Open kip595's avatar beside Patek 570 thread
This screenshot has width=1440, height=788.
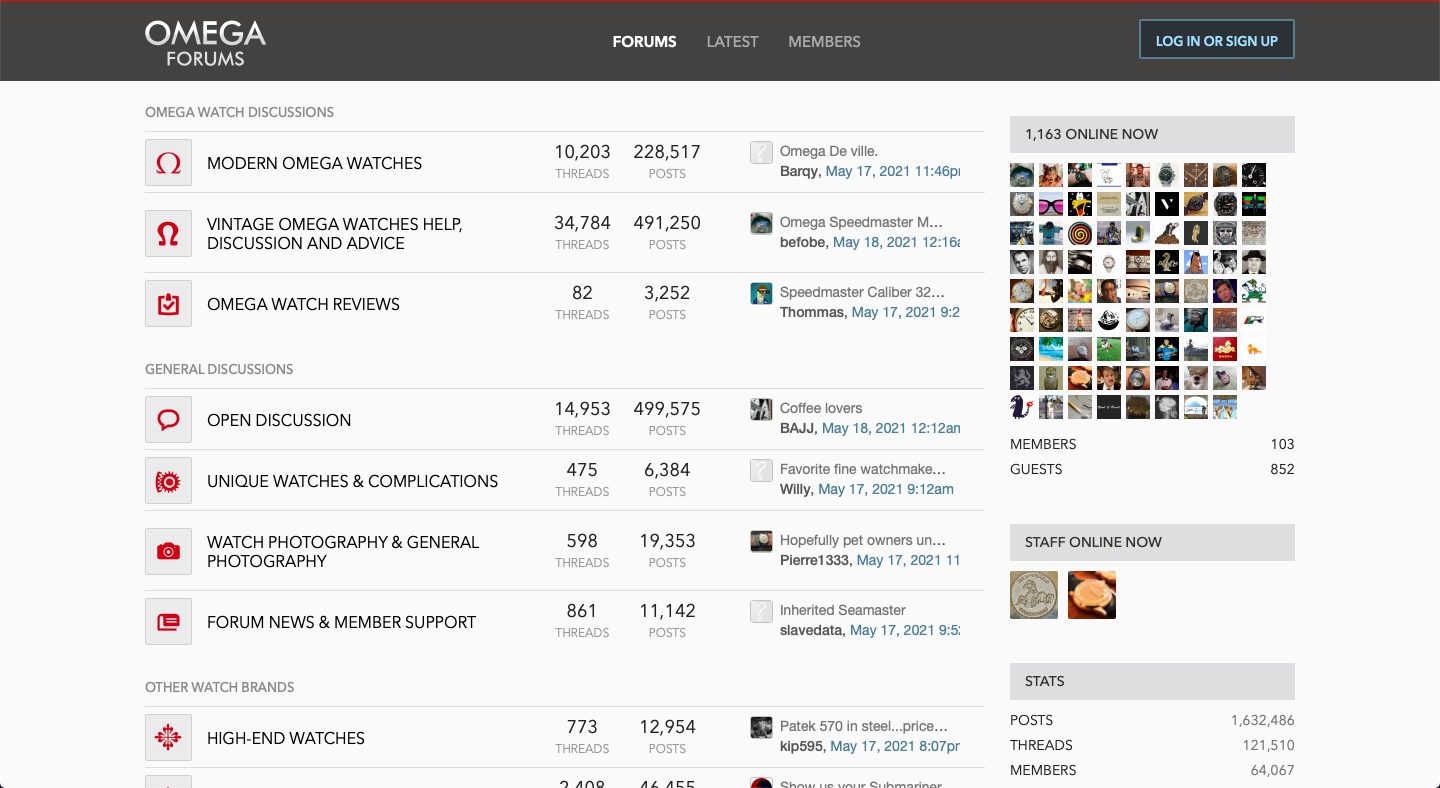(x=761, y=727)
